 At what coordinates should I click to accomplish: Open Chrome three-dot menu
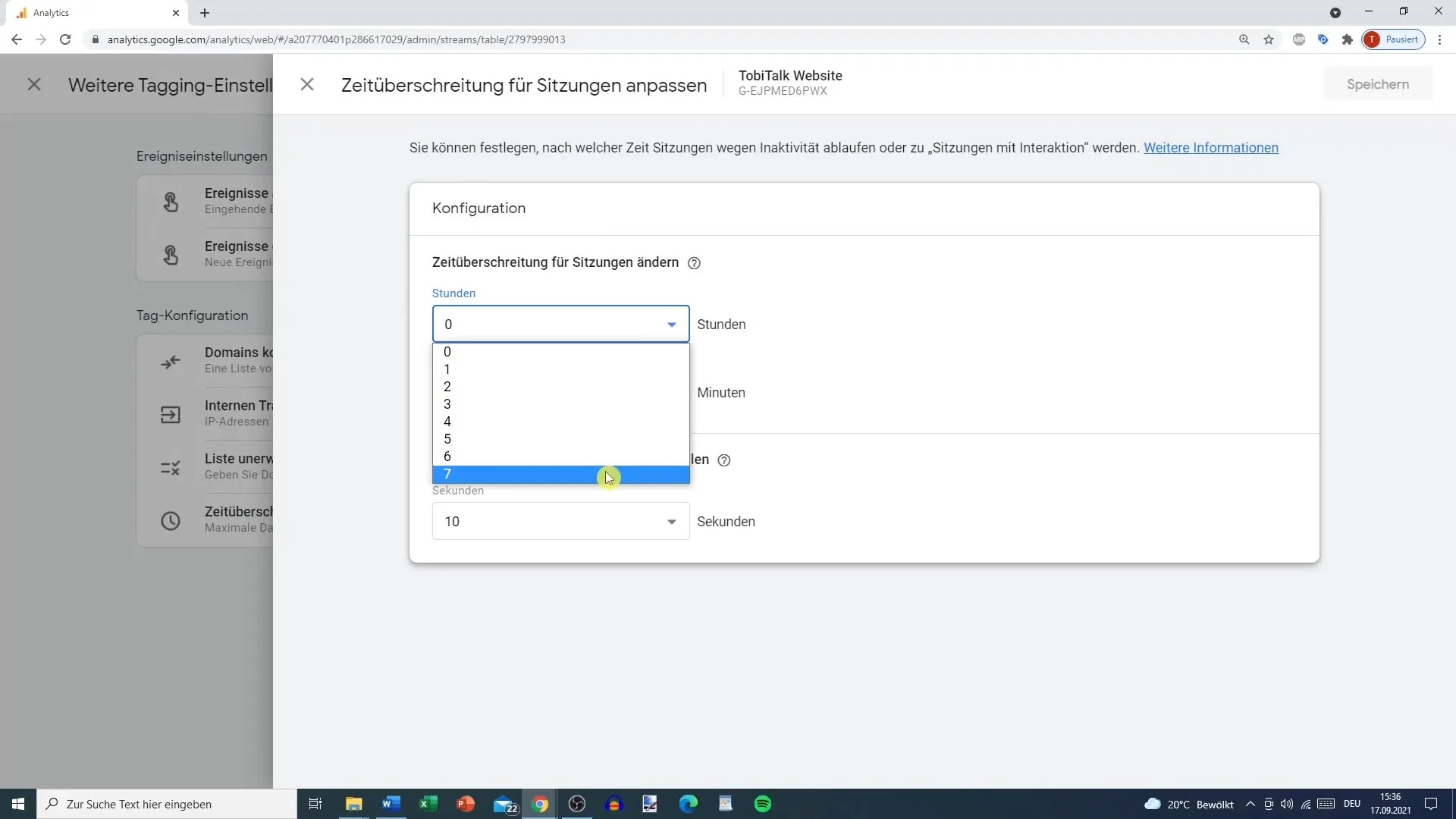[1440, 39]
